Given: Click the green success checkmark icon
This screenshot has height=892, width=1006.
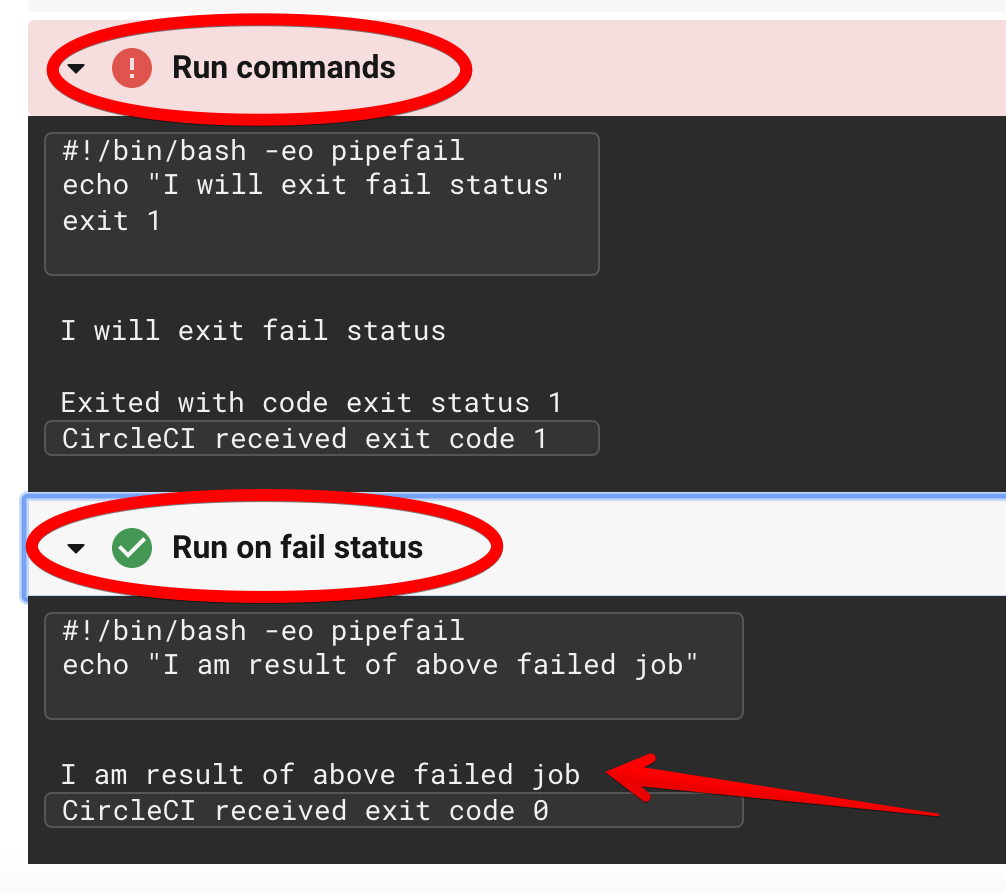Looking at the screenshot, I should click(x=131, y=548).
